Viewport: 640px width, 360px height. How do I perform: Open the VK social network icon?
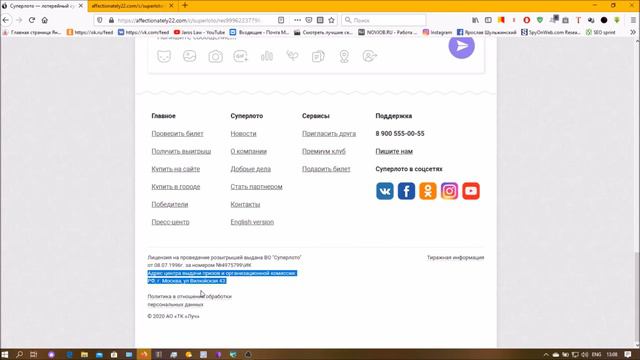tap(385, 191)
